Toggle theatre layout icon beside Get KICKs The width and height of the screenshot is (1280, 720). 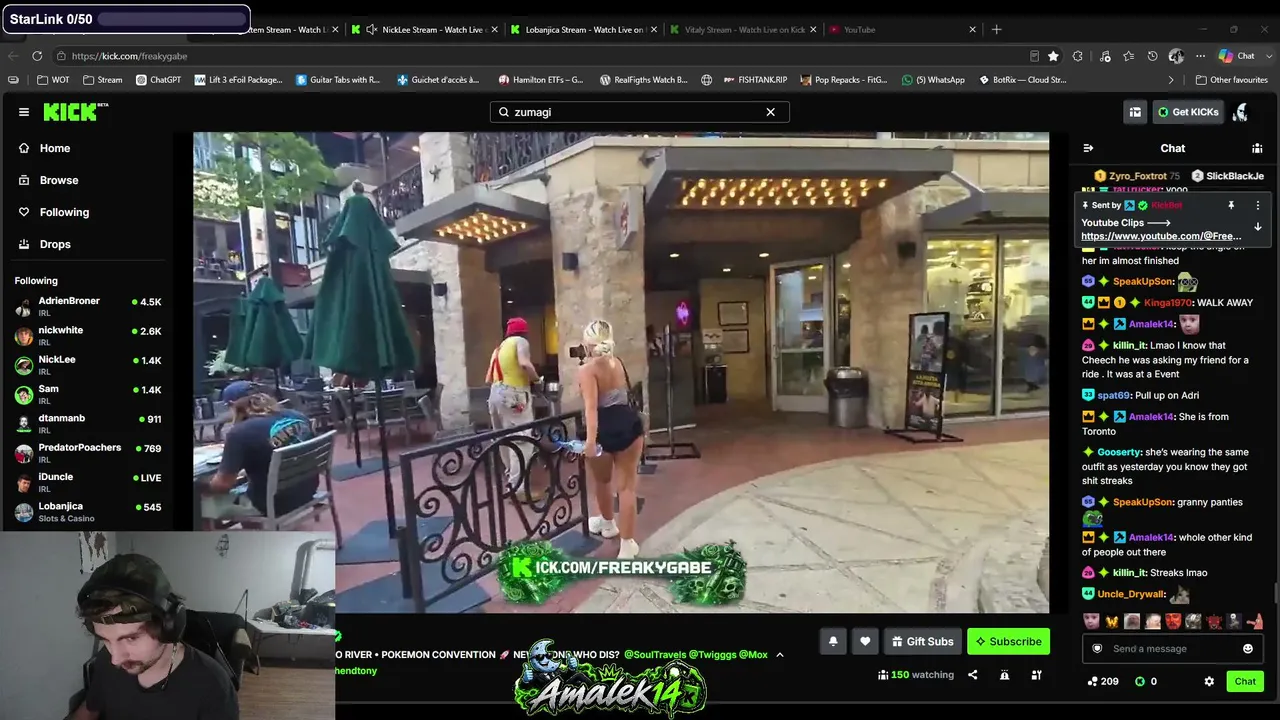1135,112
